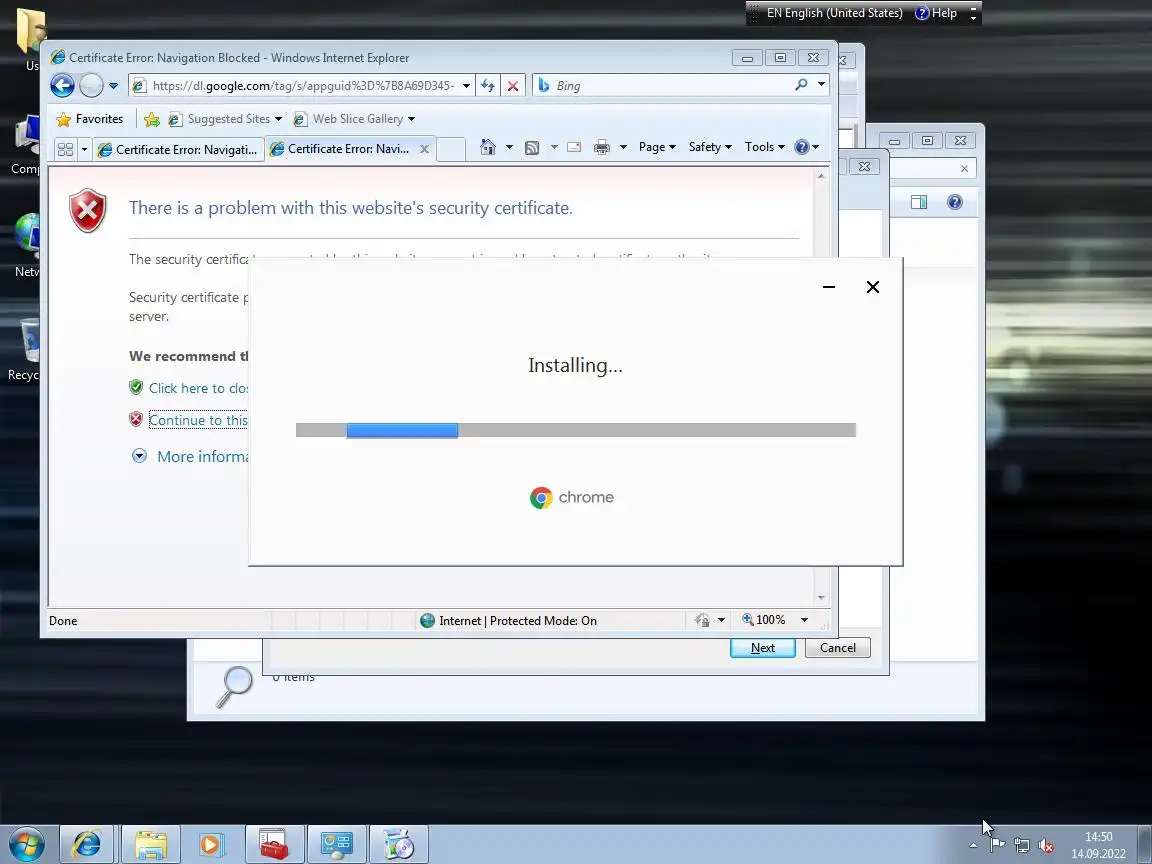Click the RSS feeds icon
Screen dimensions: 1152x864
532,148
